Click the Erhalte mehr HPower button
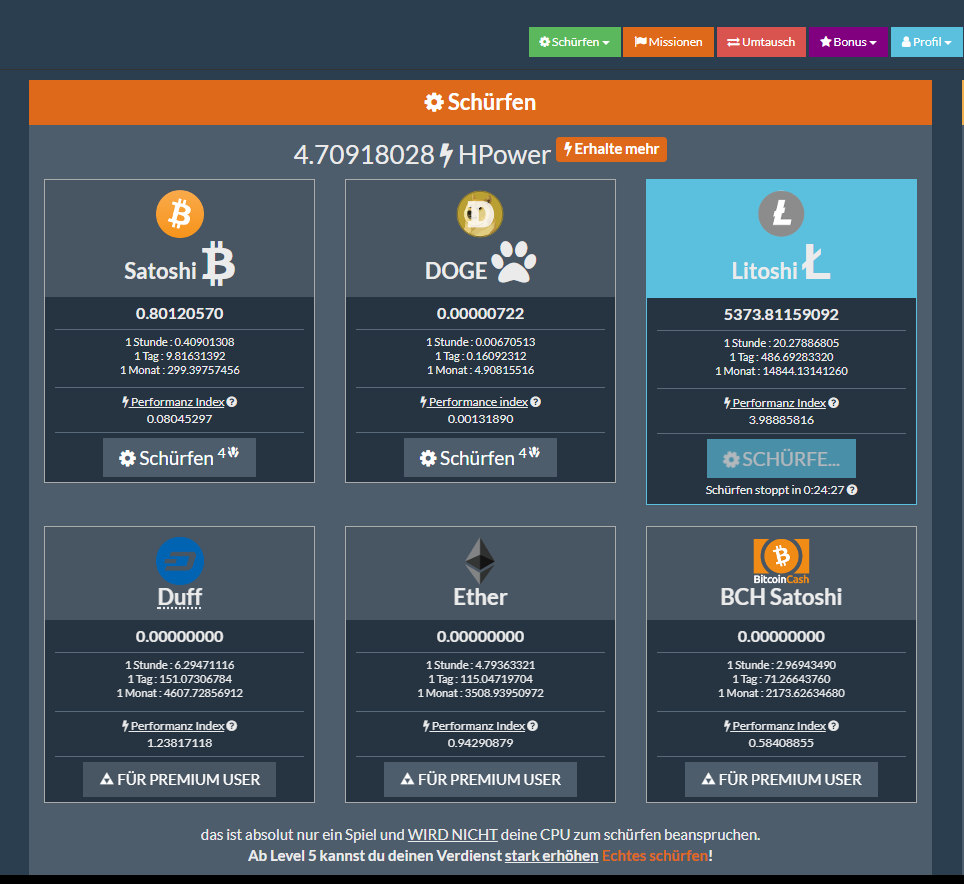964x884 pixels. [x=611, y=149]
